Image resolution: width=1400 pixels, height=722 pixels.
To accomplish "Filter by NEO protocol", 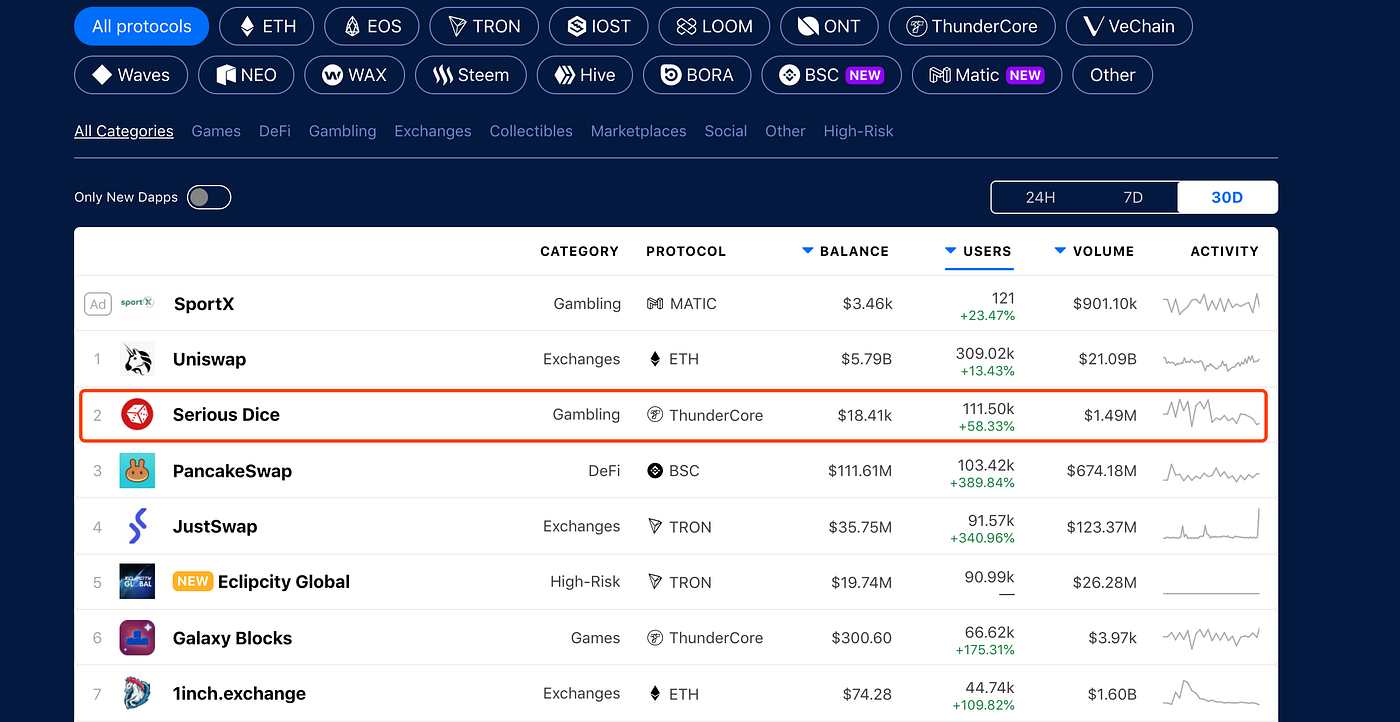I will point(246,75).
